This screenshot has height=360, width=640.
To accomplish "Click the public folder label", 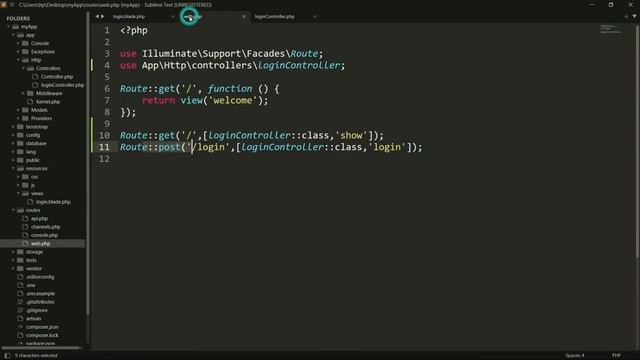I will click(x=33, y=160).
